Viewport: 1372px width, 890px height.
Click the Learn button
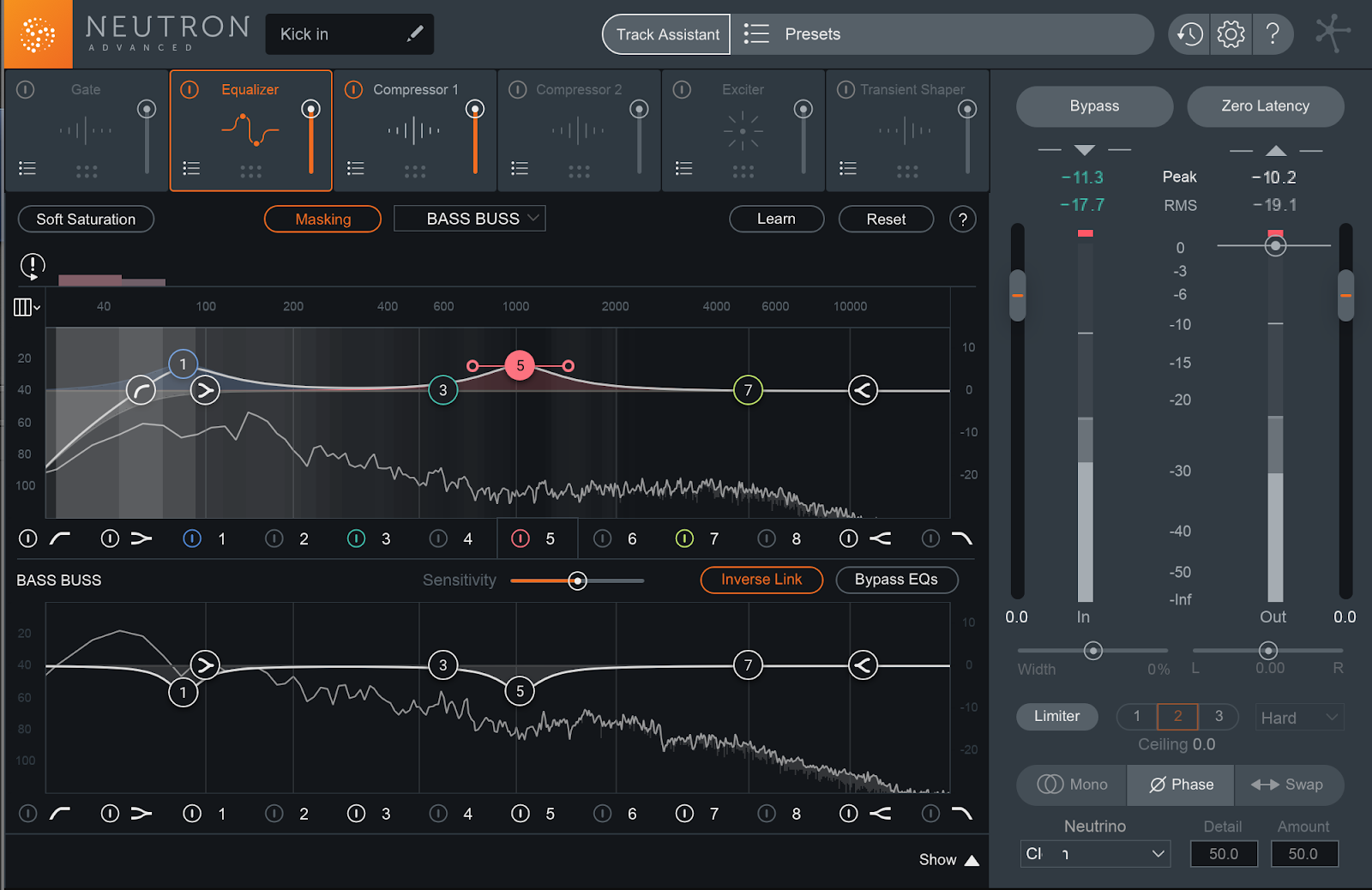(776, 219)
